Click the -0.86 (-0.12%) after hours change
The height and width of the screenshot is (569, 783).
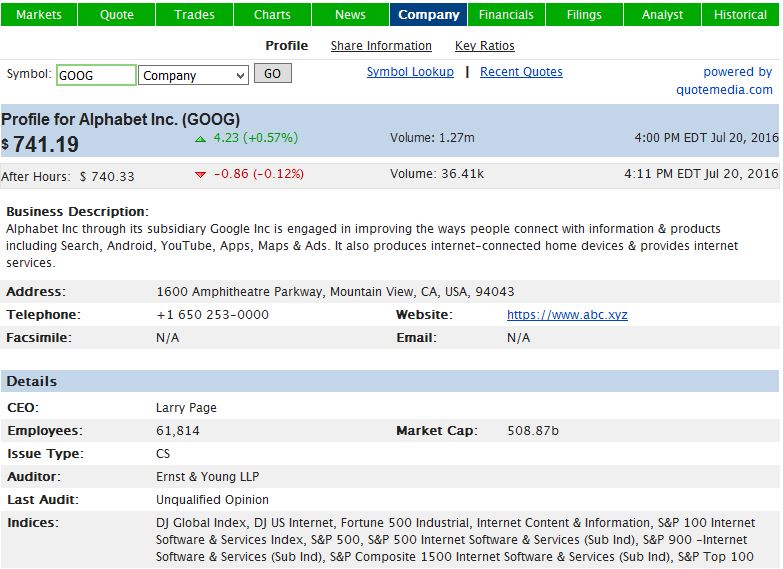pyautogui.click(x=259, y=174)
